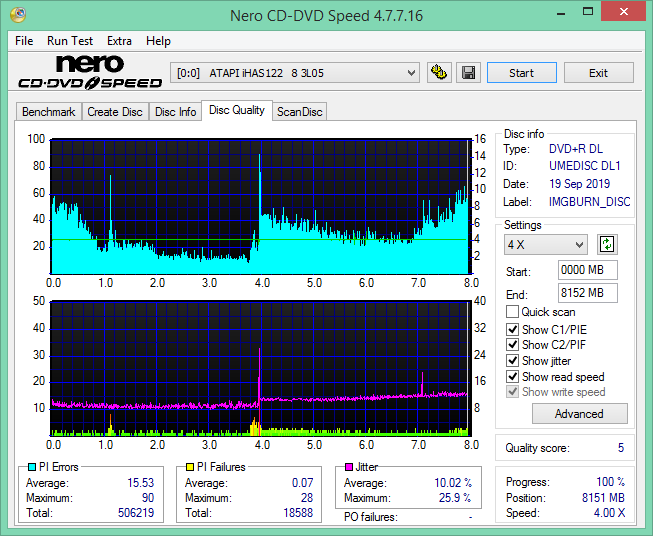Click Jitter maximum 25.9 % value
This screenshot has height=536, width=653.
point(455,498)
